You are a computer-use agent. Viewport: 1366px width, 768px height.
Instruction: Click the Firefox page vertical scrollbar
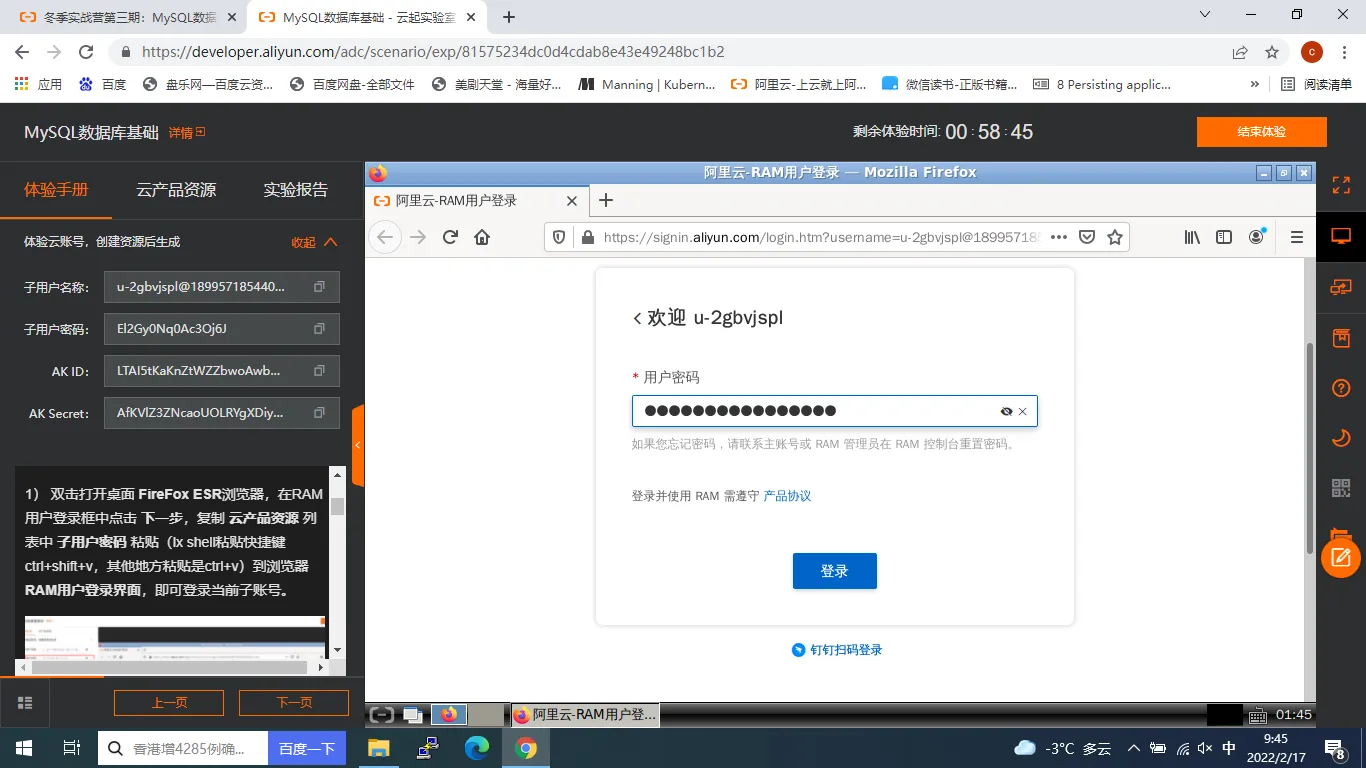coord(1310,448)
